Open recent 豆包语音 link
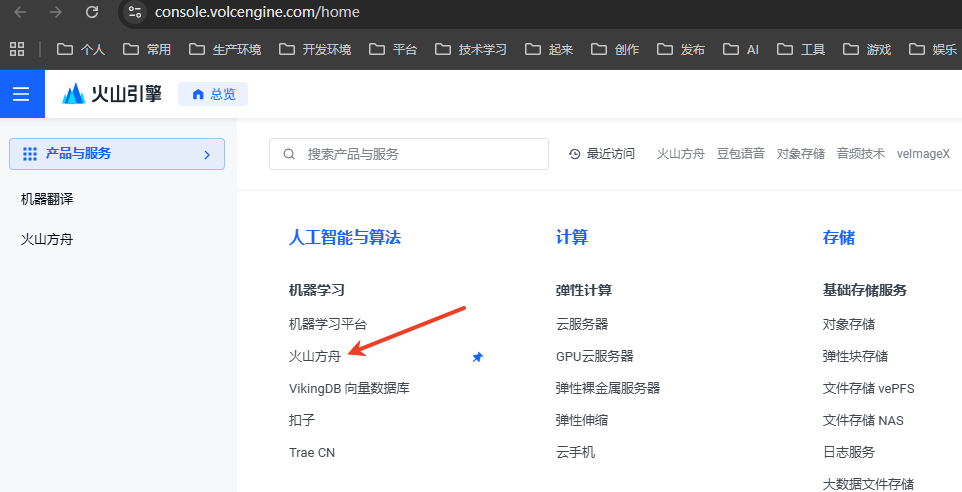Screen dimensions: 962x492 click(x=741, y=153)
